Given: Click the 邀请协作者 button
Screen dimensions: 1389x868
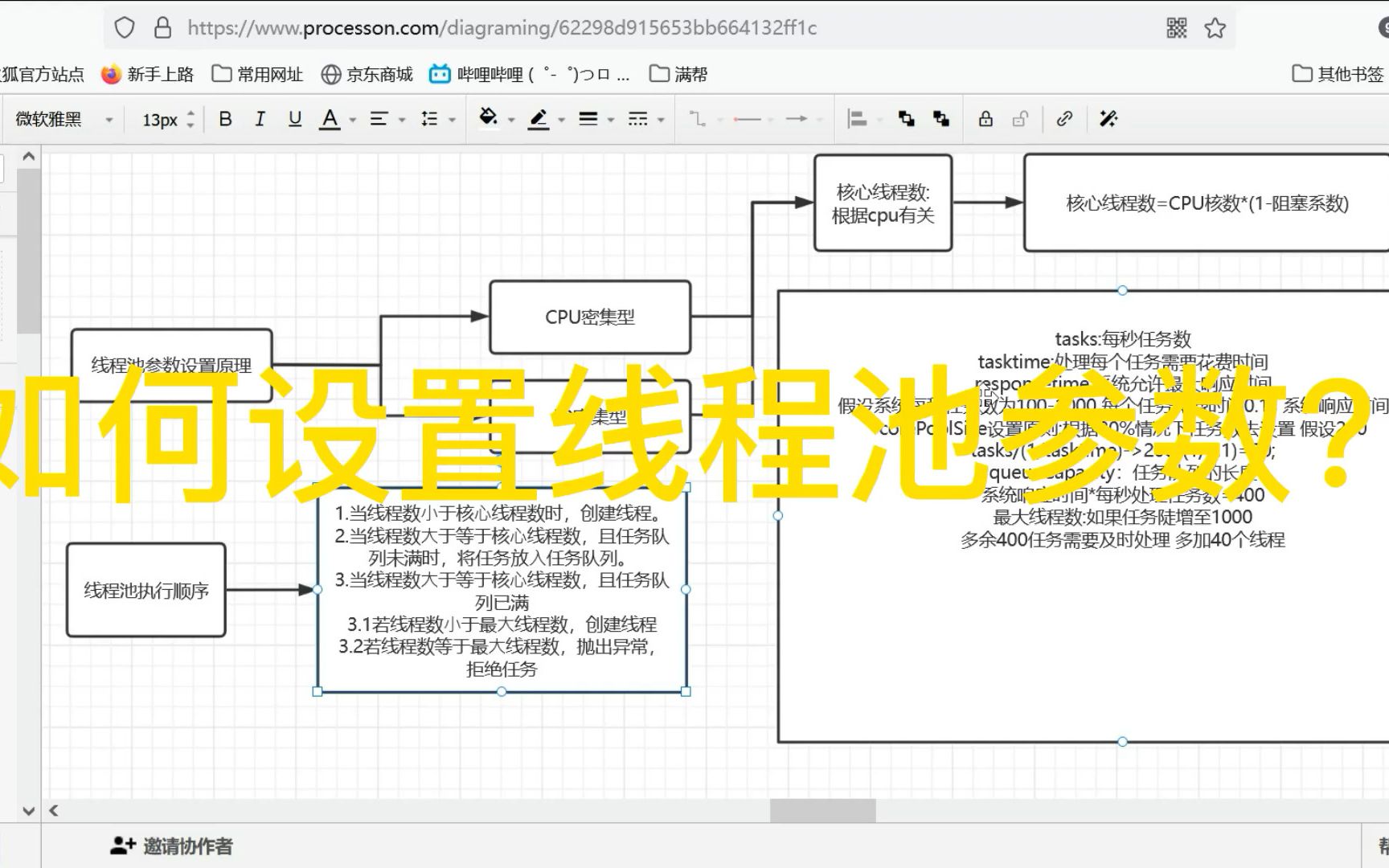Looking at the screenshot, I should (x=171, y=845).
